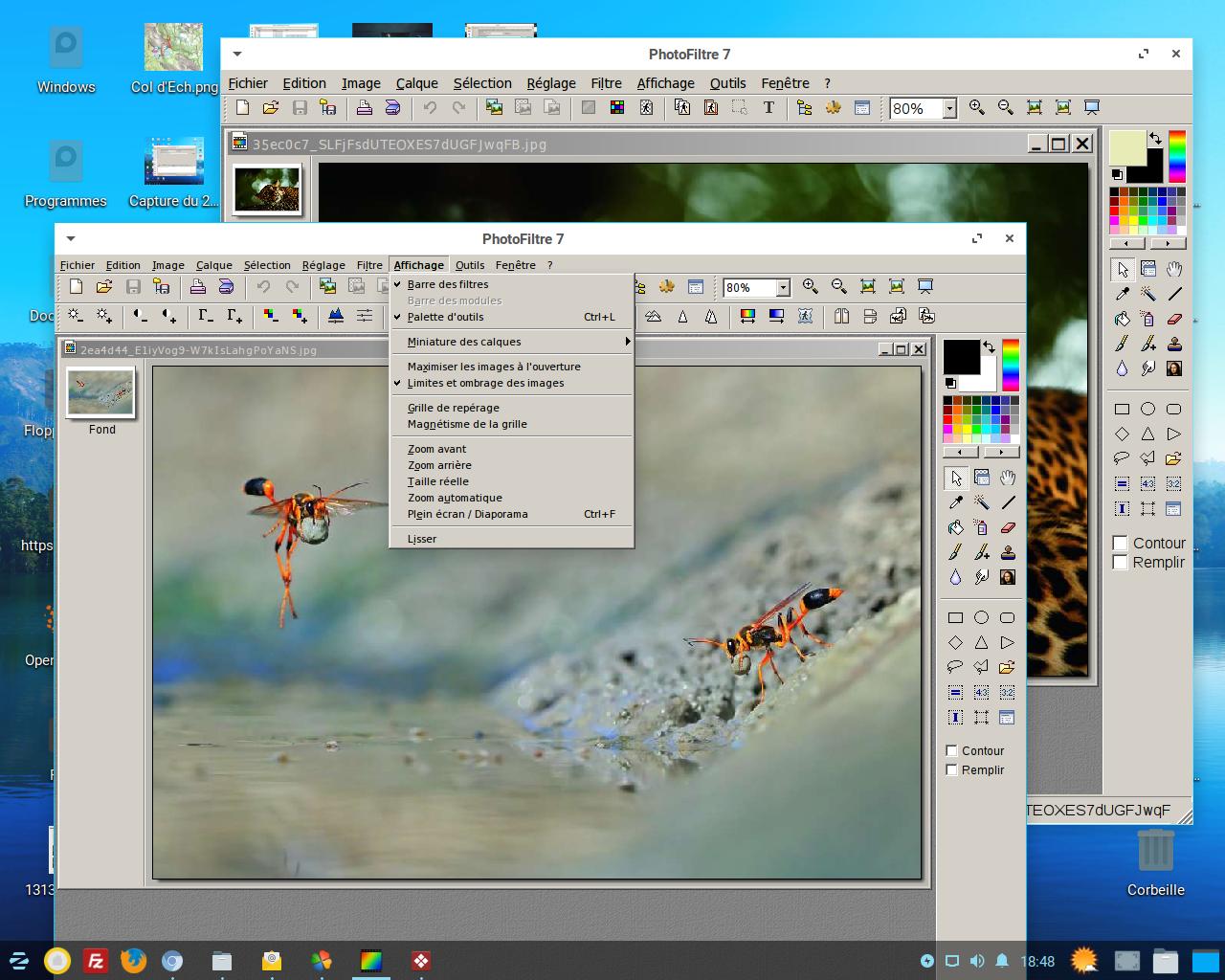The height and width of the screenshot is (980, 1225).
Task: Select the Fond layer thumbnail
Action: click(x=100, y=393)
